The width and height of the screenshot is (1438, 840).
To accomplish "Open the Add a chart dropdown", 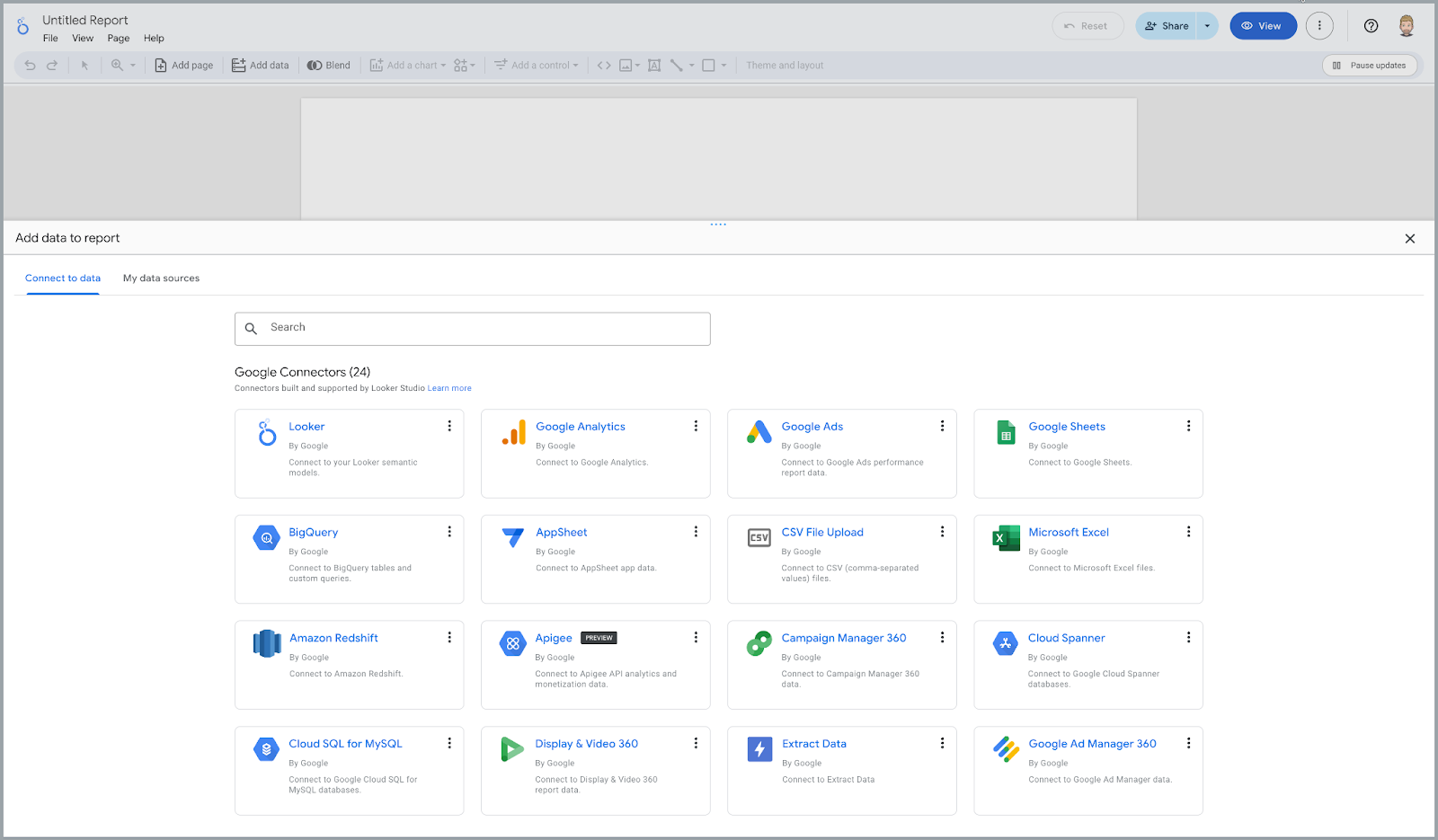I will click(408, 66).
